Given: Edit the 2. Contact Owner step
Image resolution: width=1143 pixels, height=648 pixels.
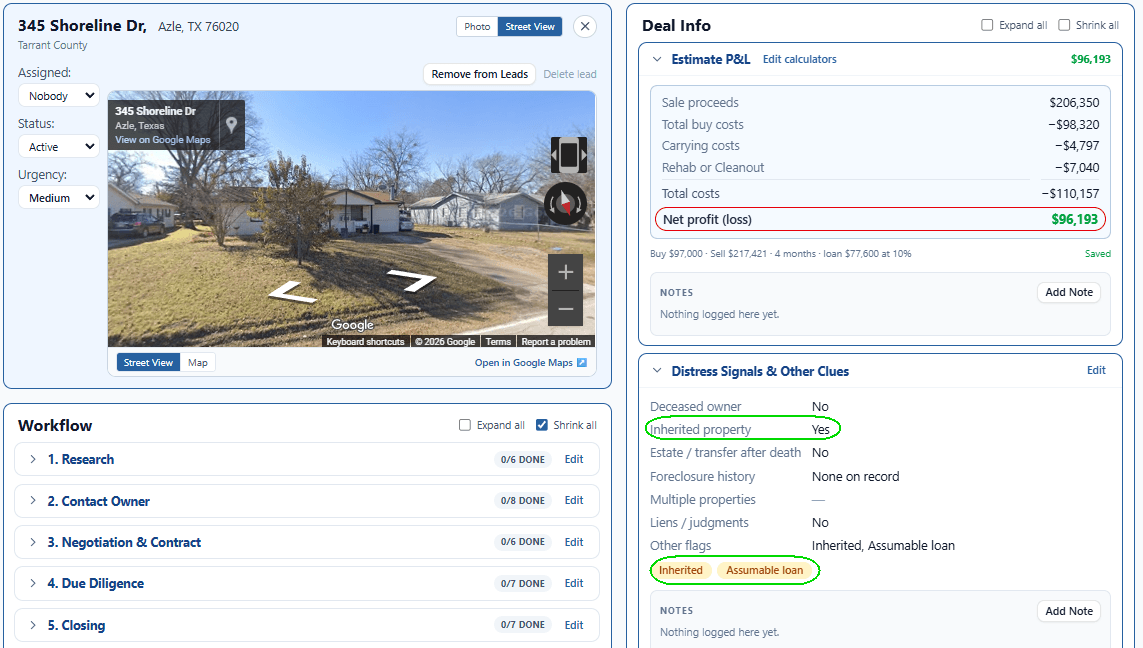Looking at the screenshot, I should click(574, 500).
